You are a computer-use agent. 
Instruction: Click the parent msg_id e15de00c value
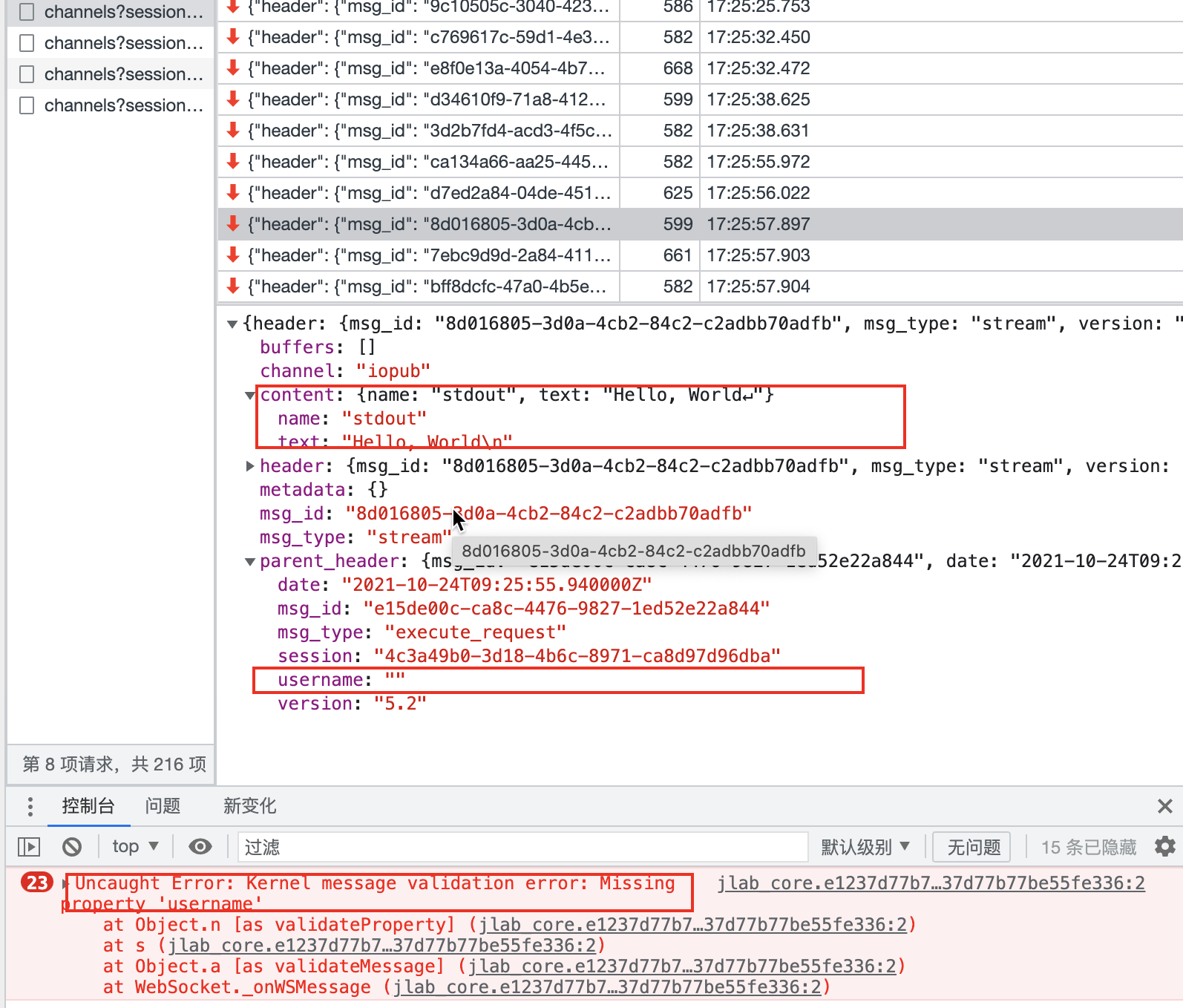click(566, 609)
